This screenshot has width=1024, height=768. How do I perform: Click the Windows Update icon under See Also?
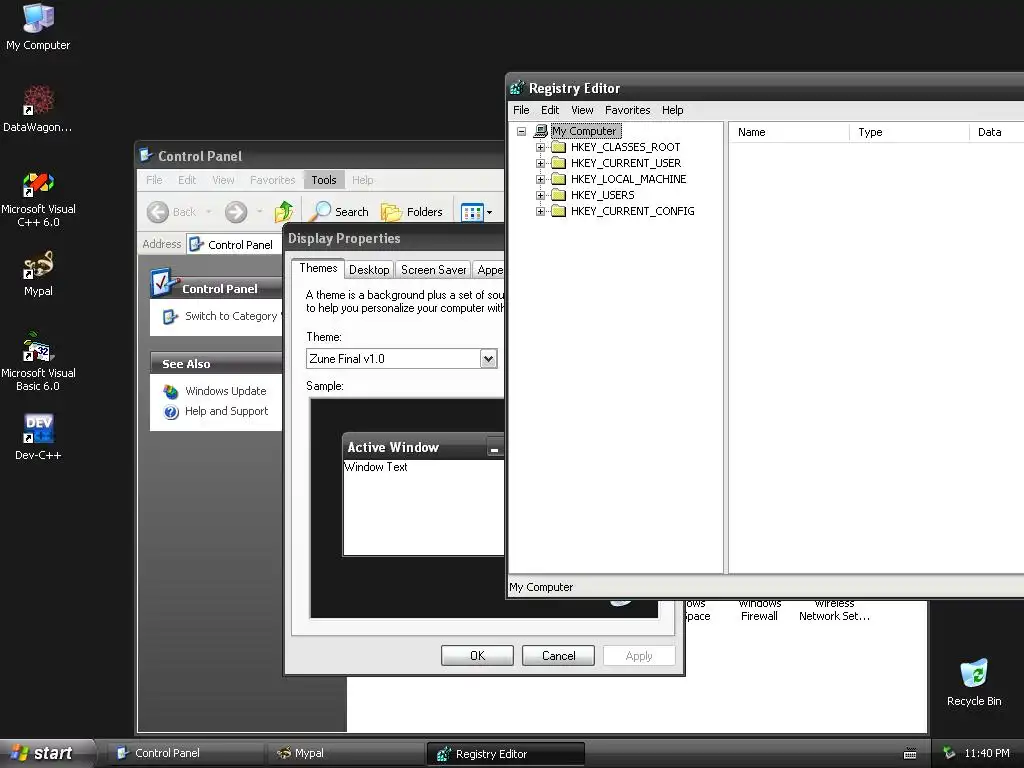[x=171, y=392]
